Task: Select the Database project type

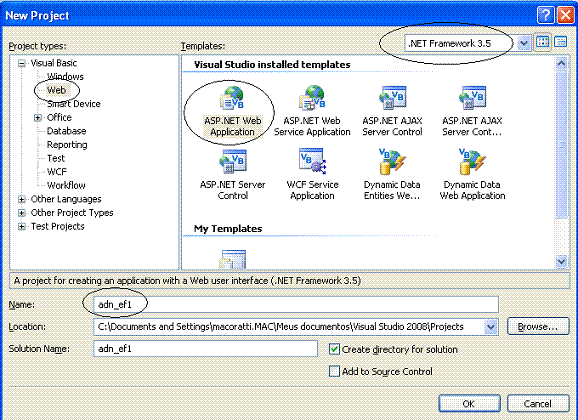Action: (x=66, y=131)
